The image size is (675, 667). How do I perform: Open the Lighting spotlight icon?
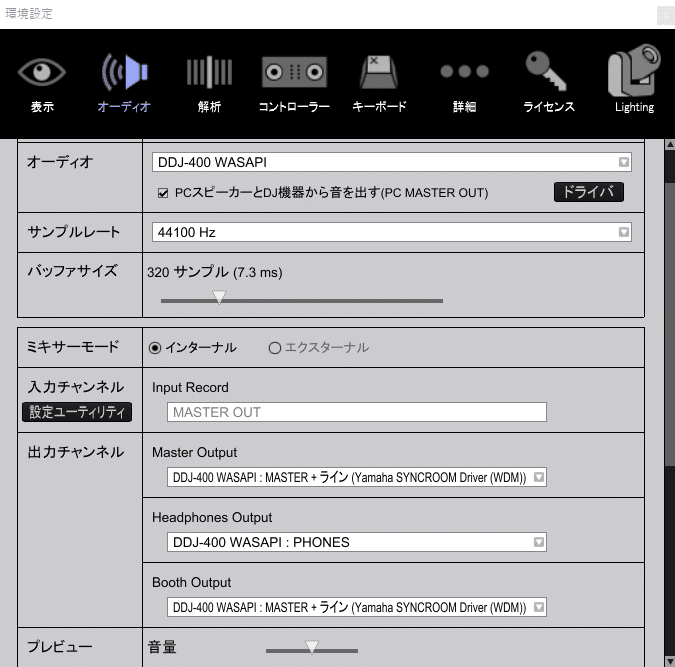(x=634, y=70)
